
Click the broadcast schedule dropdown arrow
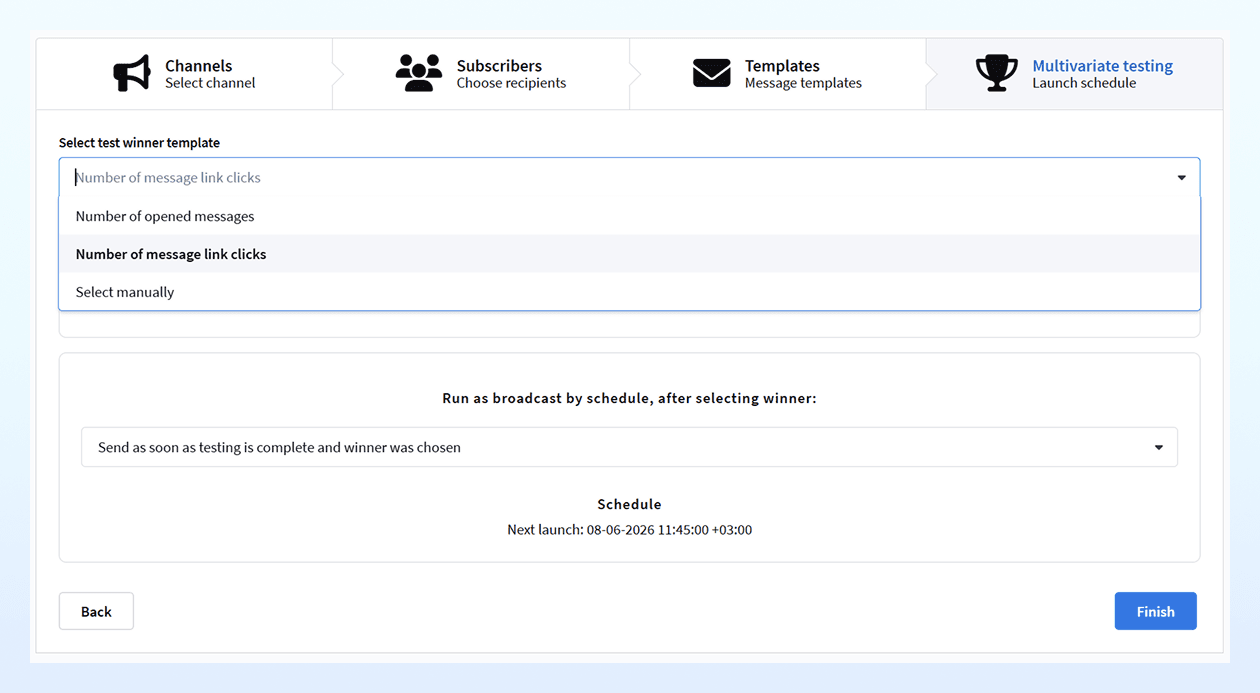tap(1159, 448)
